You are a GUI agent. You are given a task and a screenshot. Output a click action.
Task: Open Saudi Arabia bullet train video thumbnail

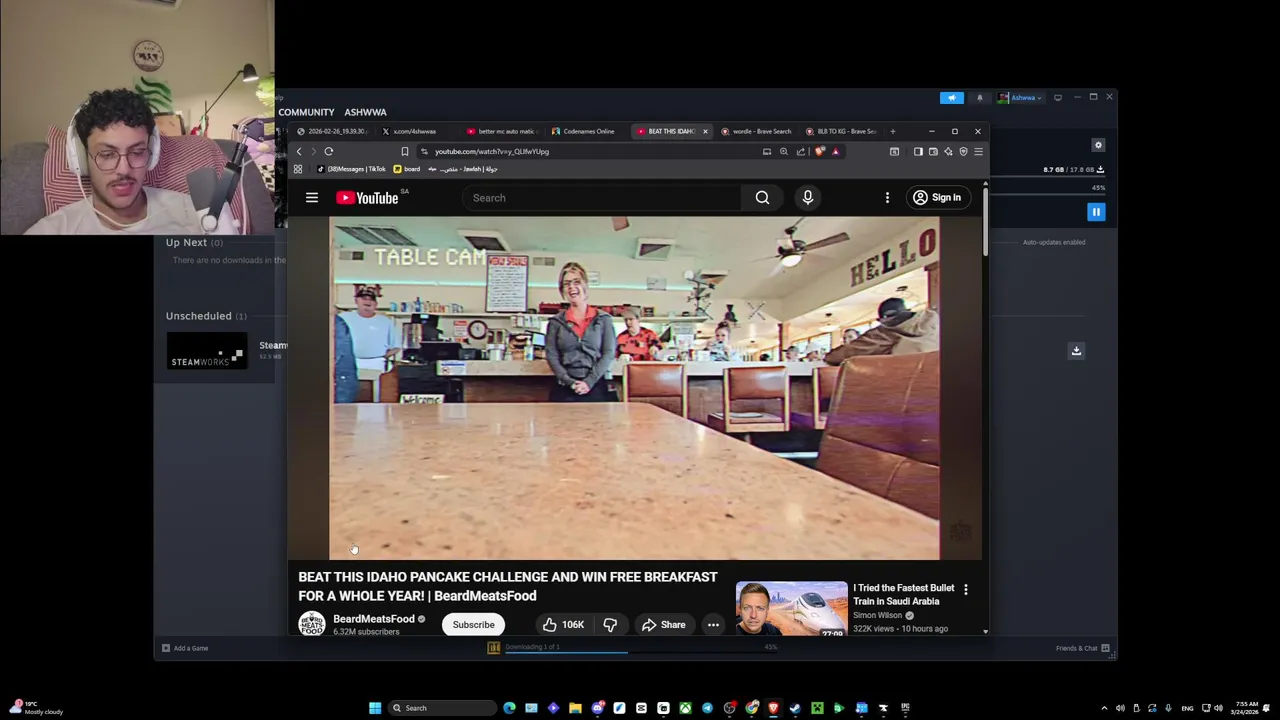(791, 608)
